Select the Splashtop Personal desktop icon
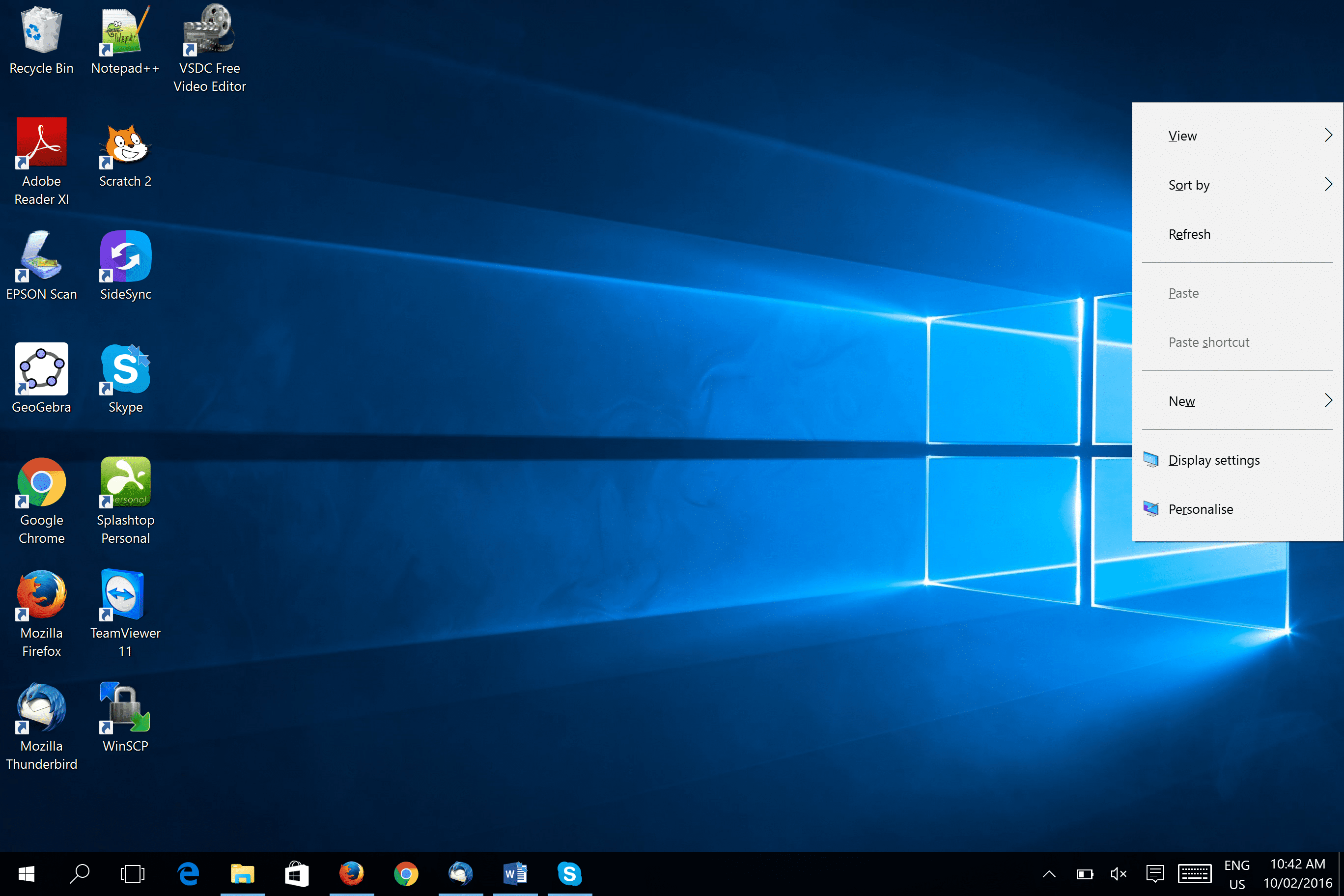The height and width of the screenshot is (896, 1344). (125, 501)
